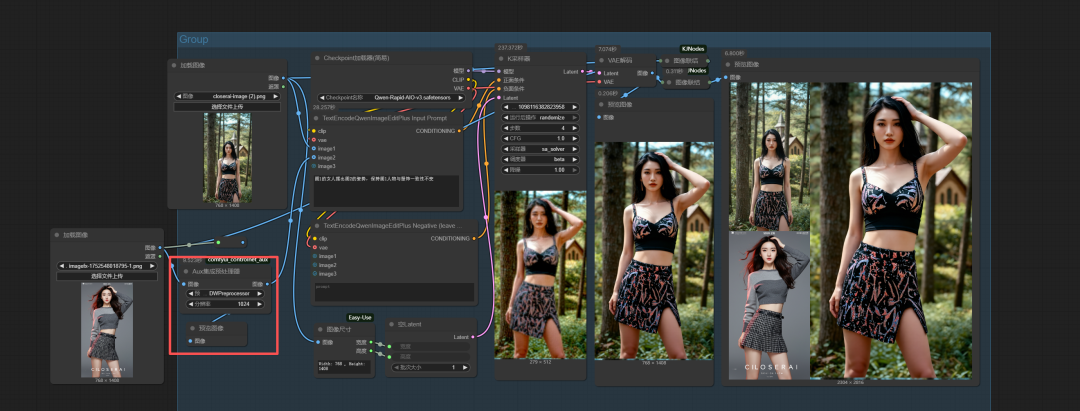This screenshot has height=411, width=1080.
Task: Click the Input Prompt text area
Action: 386,190
